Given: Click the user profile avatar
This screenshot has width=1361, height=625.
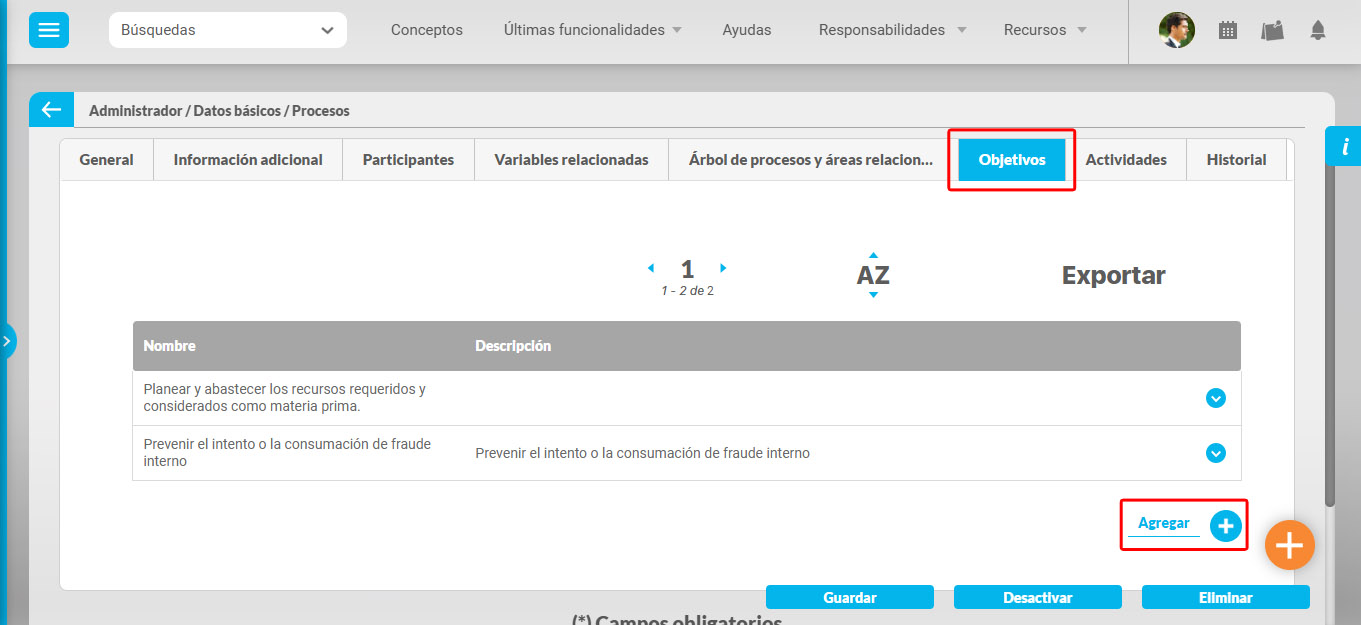Looking at the screenshot, I should coord(1176,30).
